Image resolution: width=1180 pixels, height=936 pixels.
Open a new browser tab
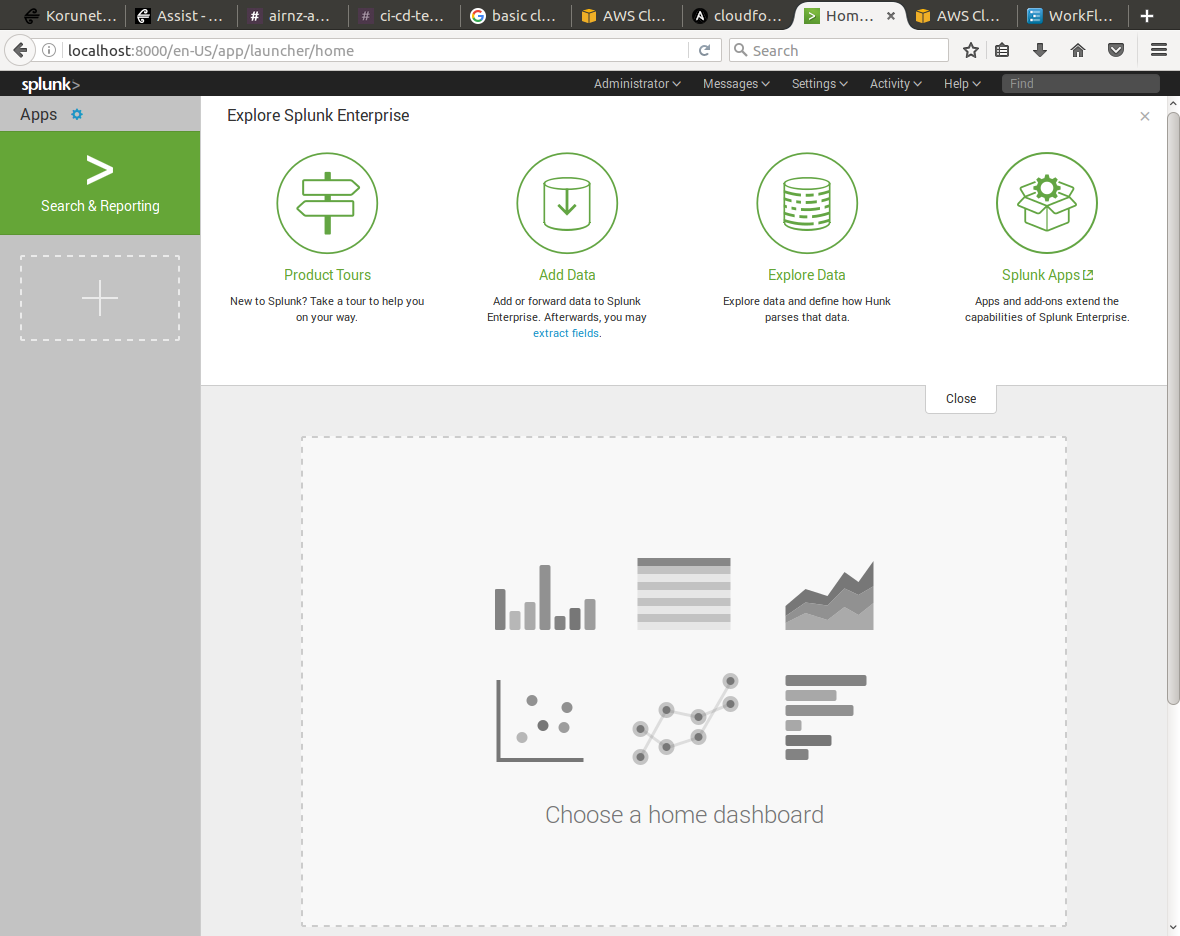pos(1147,16)
